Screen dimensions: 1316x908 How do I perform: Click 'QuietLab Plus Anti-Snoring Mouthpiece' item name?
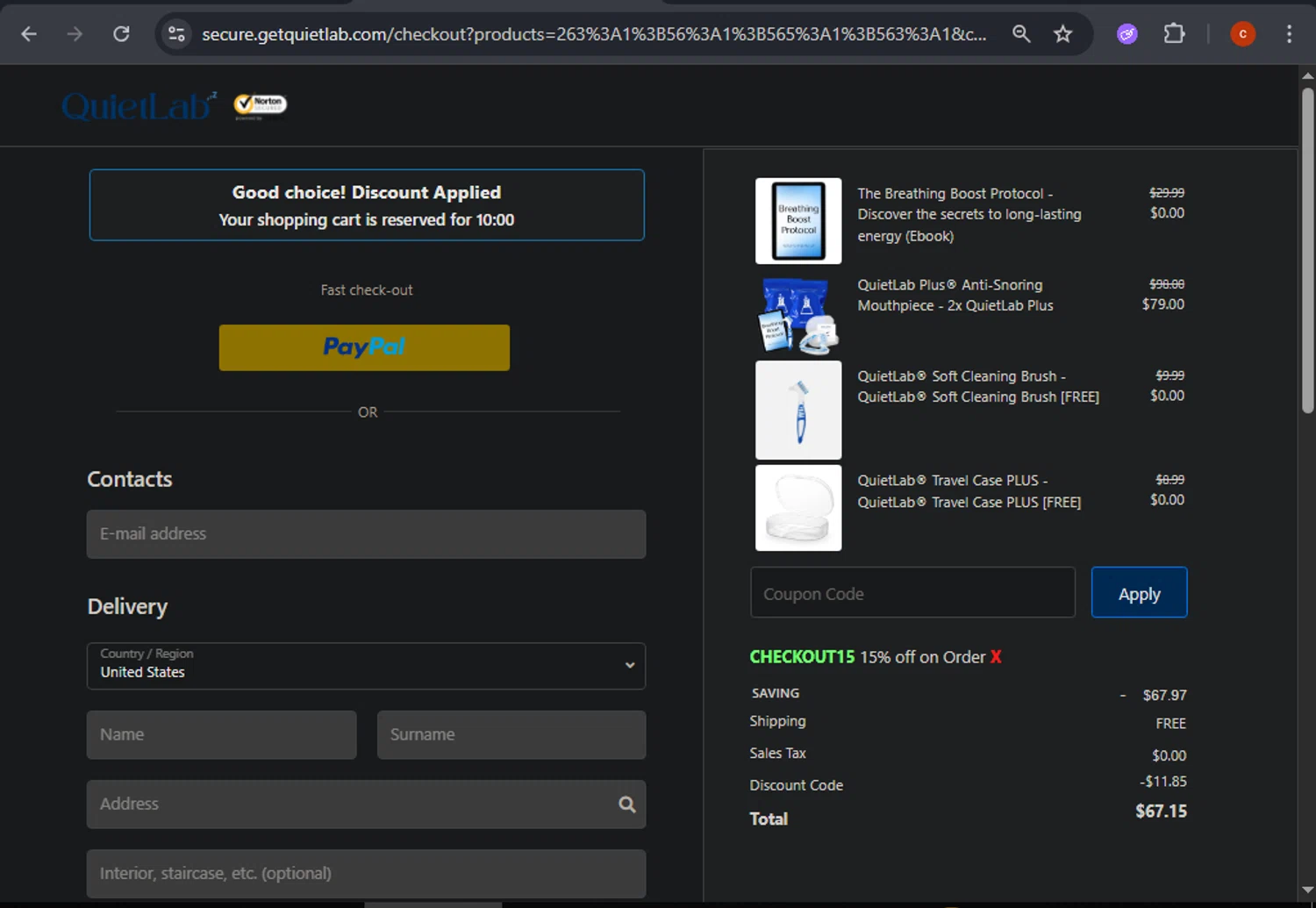coord(955,296)
